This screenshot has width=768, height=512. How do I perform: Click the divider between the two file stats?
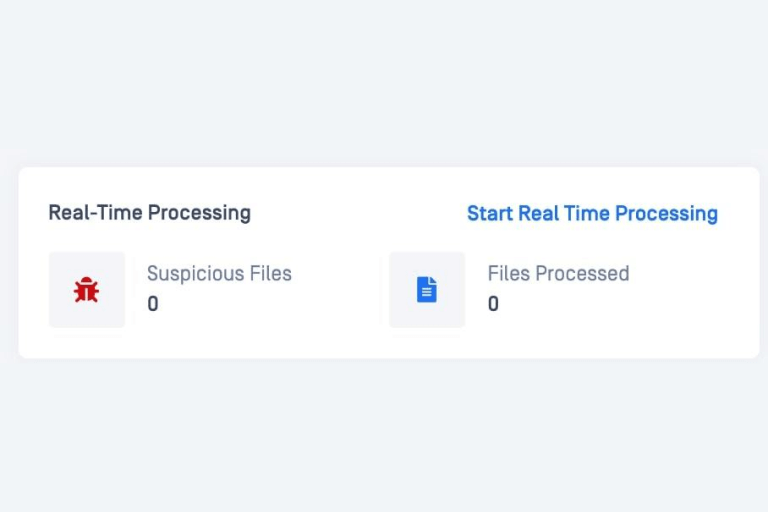(381, 290)
